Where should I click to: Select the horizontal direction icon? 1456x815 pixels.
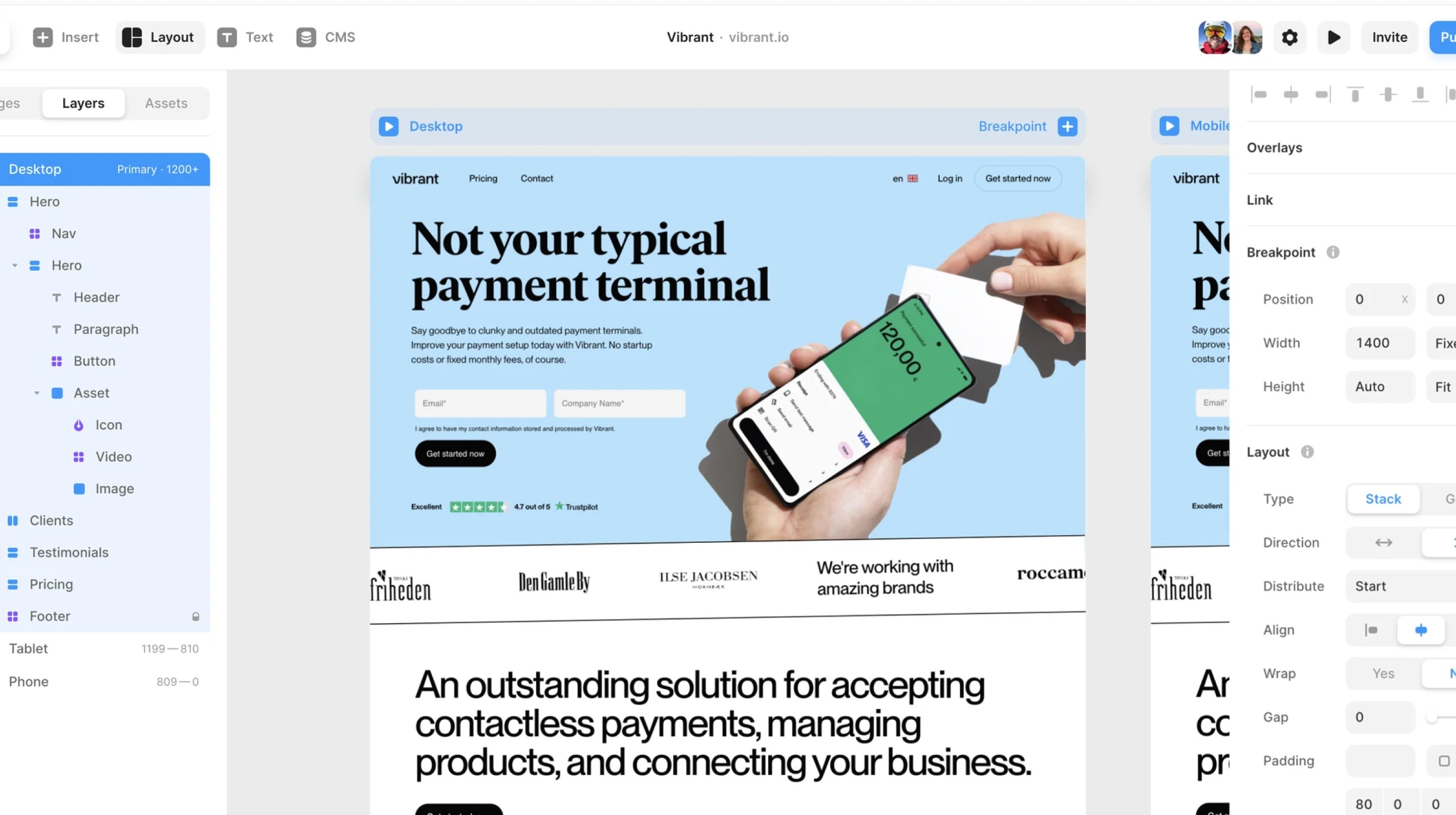click(x=1383, y=542)
